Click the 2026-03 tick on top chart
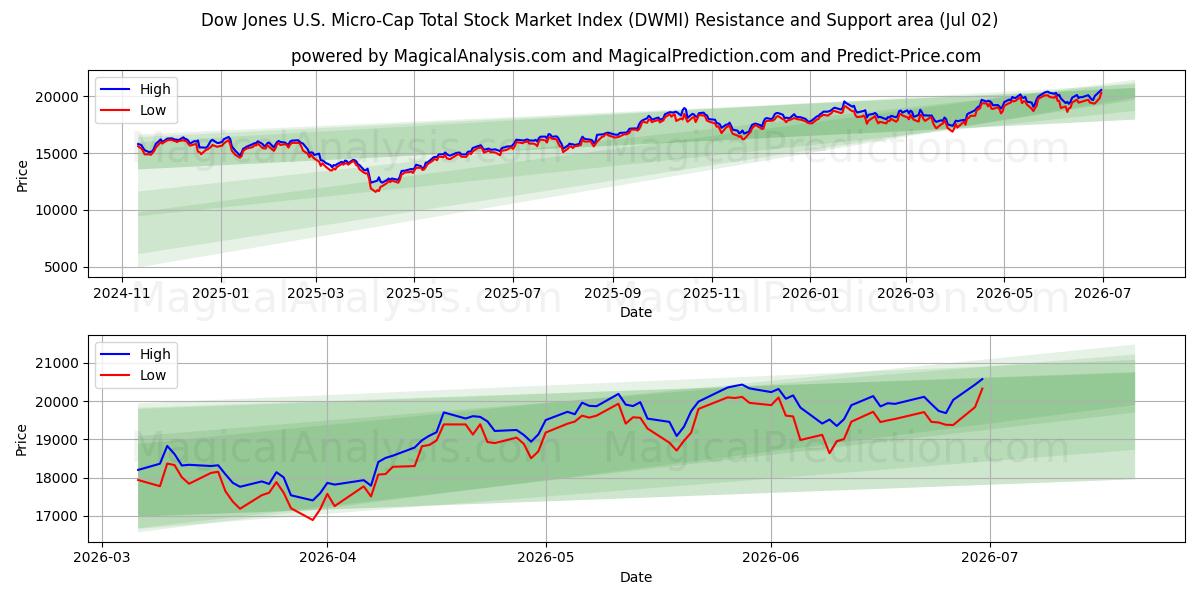This screenshot has height=600, width=1200. 905,293
